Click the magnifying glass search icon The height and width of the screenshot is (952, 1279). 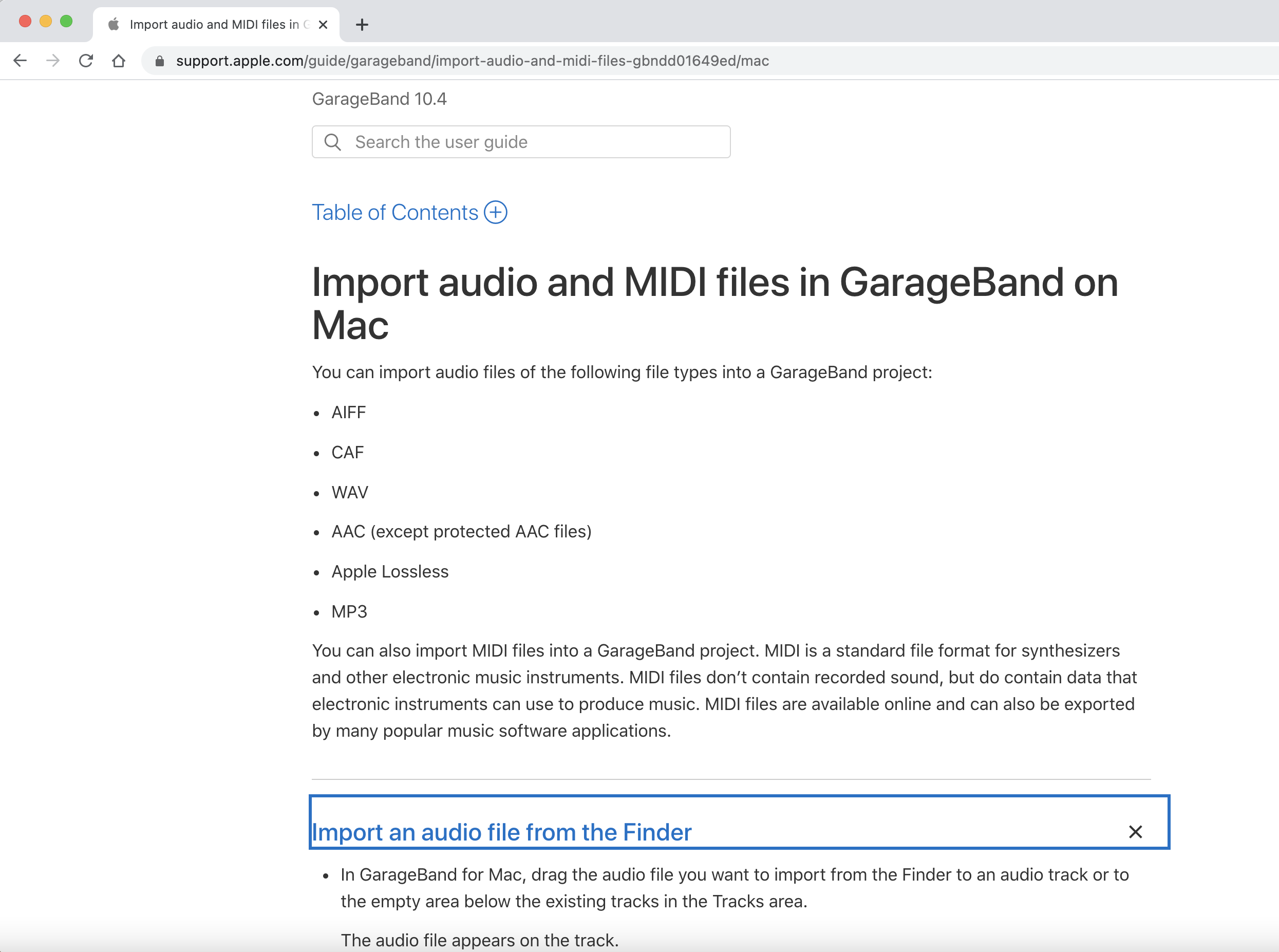[x=332, y=142]
